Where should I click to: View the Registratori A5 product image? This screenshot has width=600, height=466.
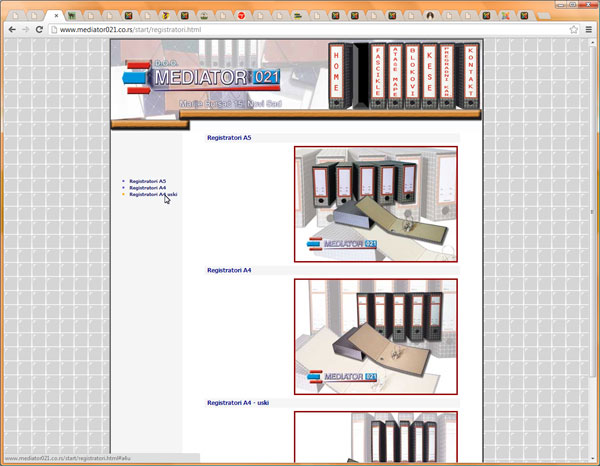[375, 204]
